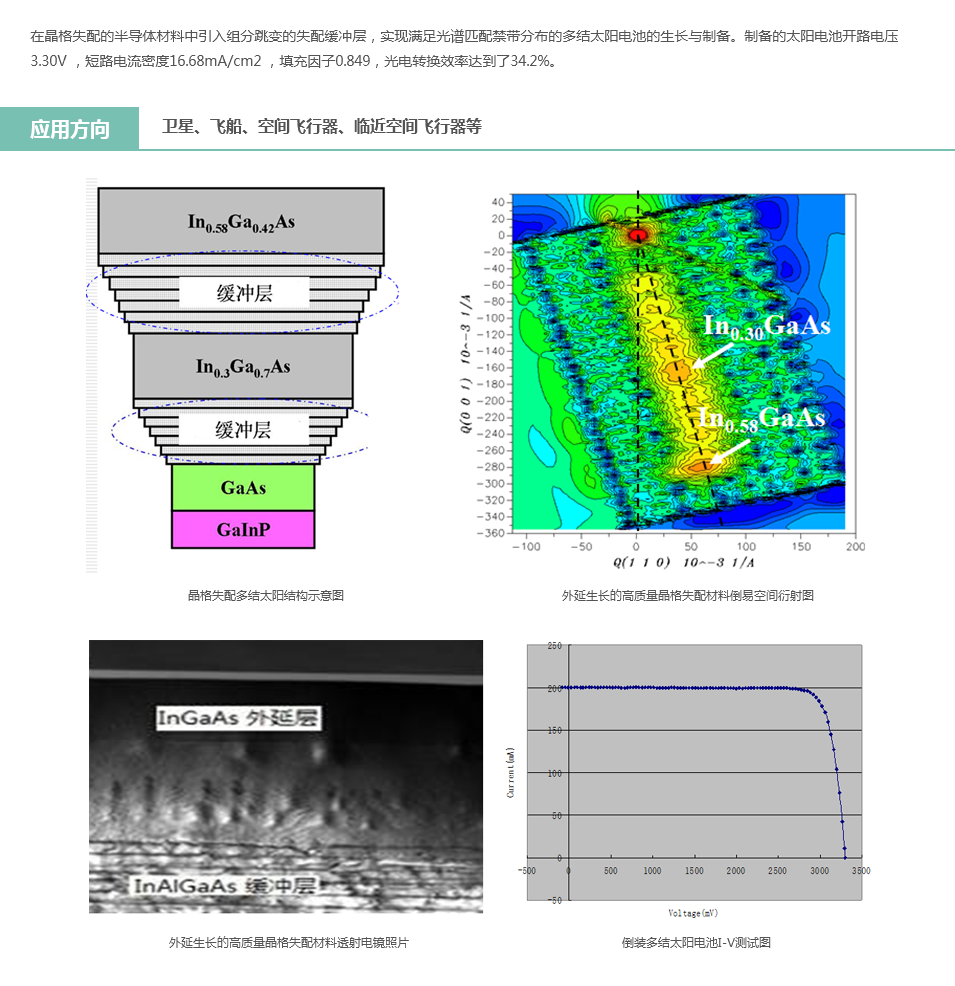955x986 pixels.
Task: Click the Q(1 1 0) axis label
Action: tap(683, 562)
